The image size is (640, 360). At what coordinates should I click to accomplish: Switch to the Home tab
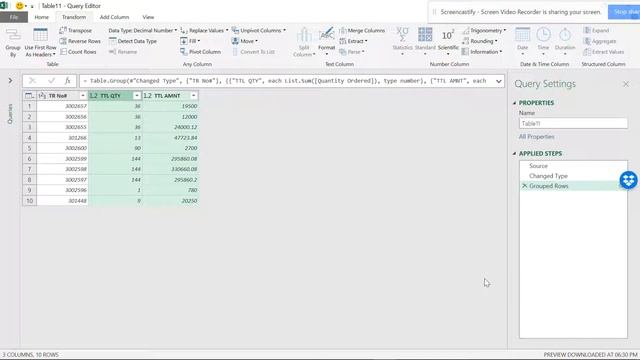pos(42,17)
